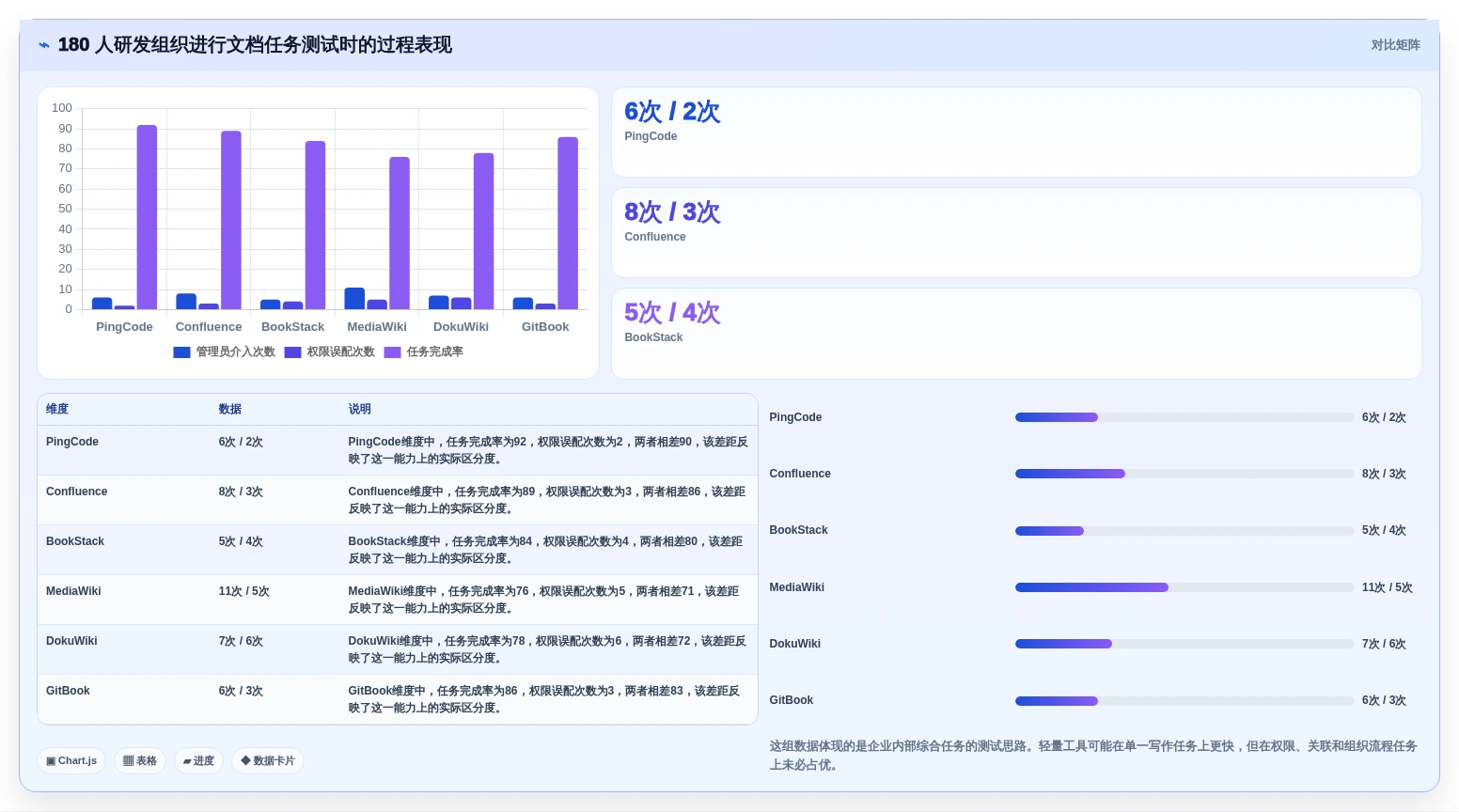Click the Confluence 任务完成率 bar in chart
The height and width of the screenshot is (812, 1459).
[231, 220]
